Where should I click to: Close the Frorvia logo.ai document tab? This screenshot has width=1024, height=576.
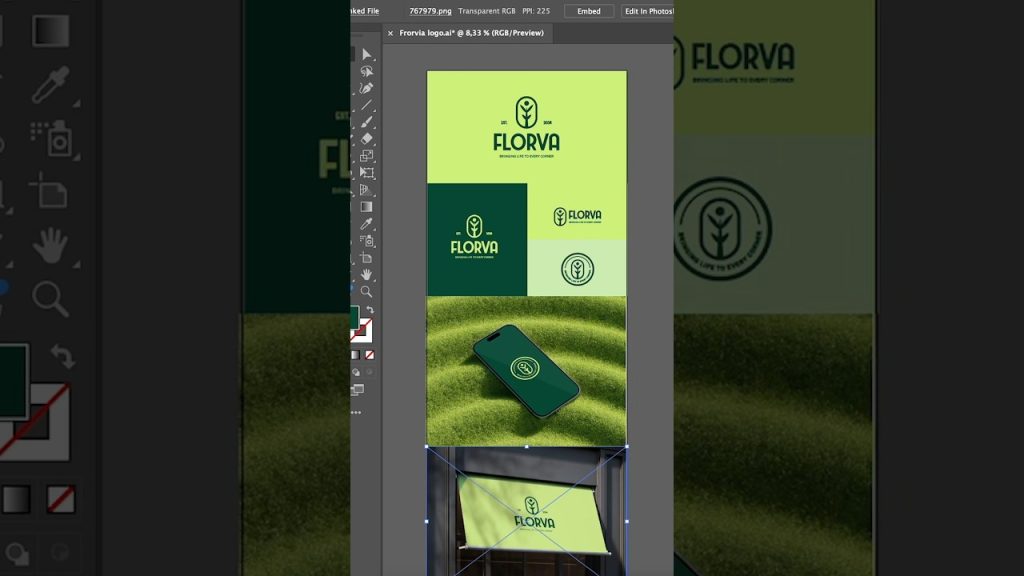coord(391,33)
